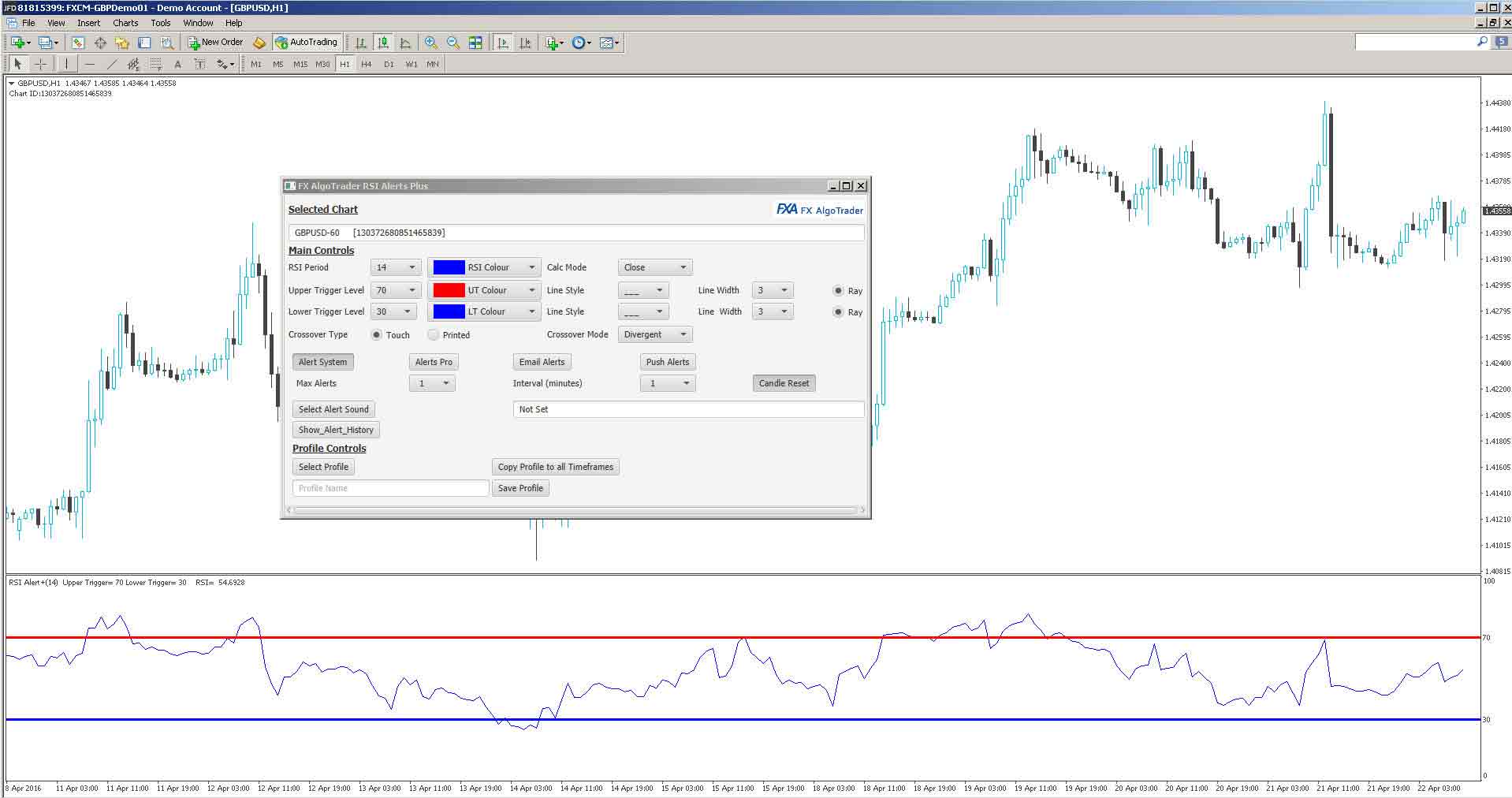Switch chart timeframe to D1

389,65
